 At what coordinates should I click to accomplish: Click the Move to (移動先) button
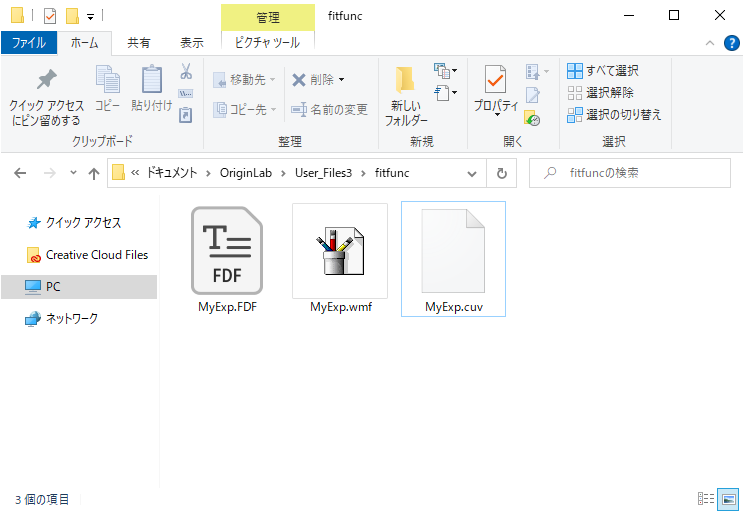point(244,80)
